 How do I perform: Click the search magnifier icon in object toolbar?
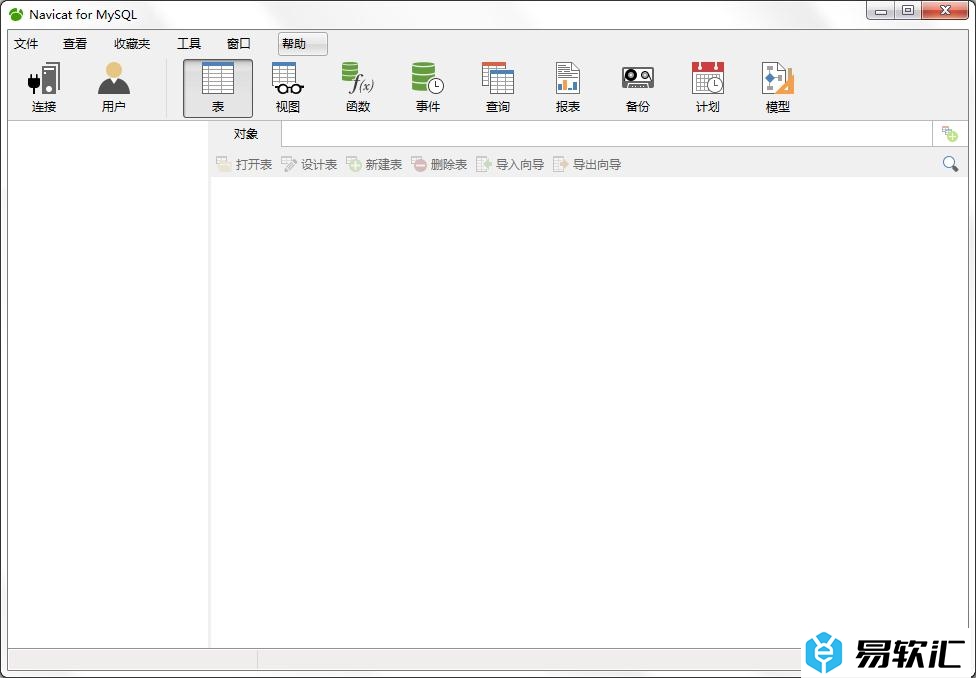[x=950, y=164]
